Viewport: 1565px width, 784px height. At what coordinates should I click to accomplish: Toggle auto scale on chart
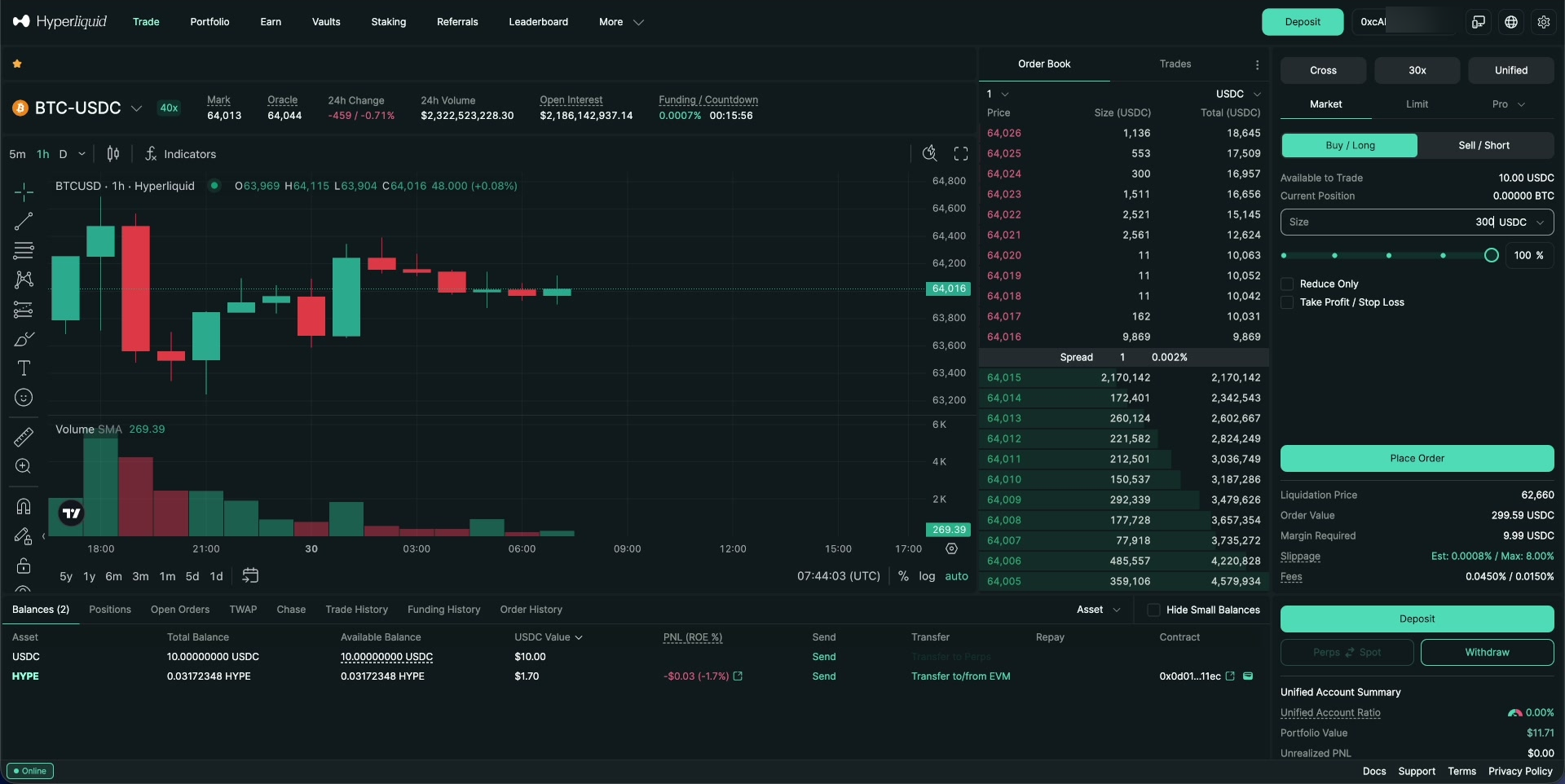(x=956, y=576)
